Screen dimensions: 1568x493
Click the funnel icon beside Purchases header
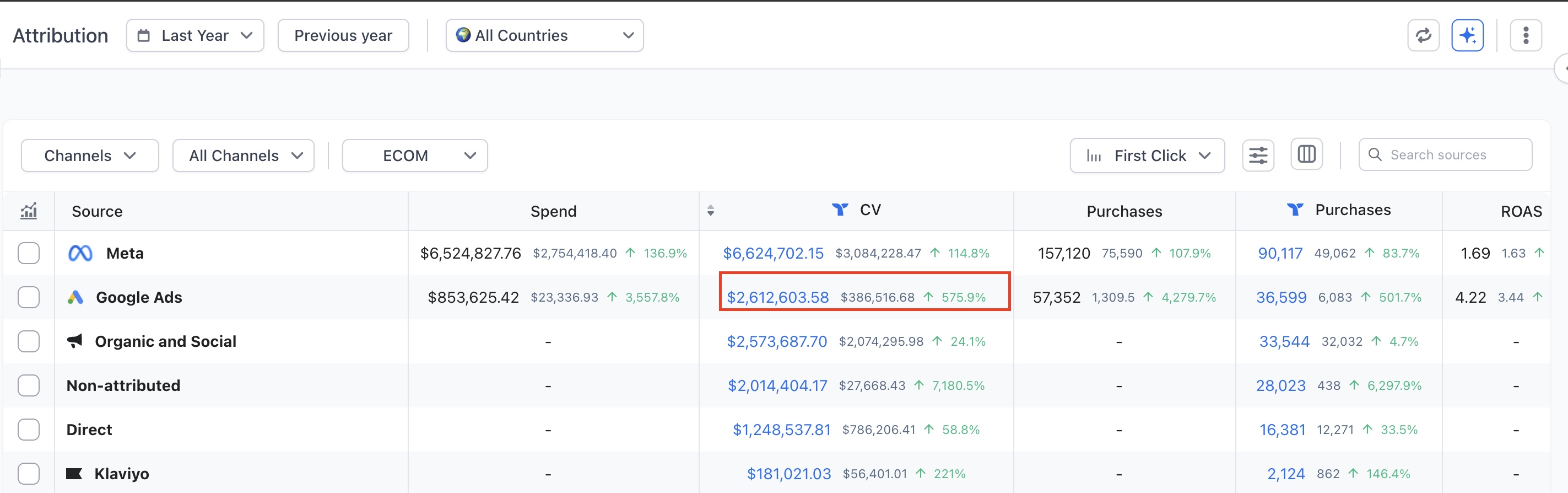[x=1295, y=210]
